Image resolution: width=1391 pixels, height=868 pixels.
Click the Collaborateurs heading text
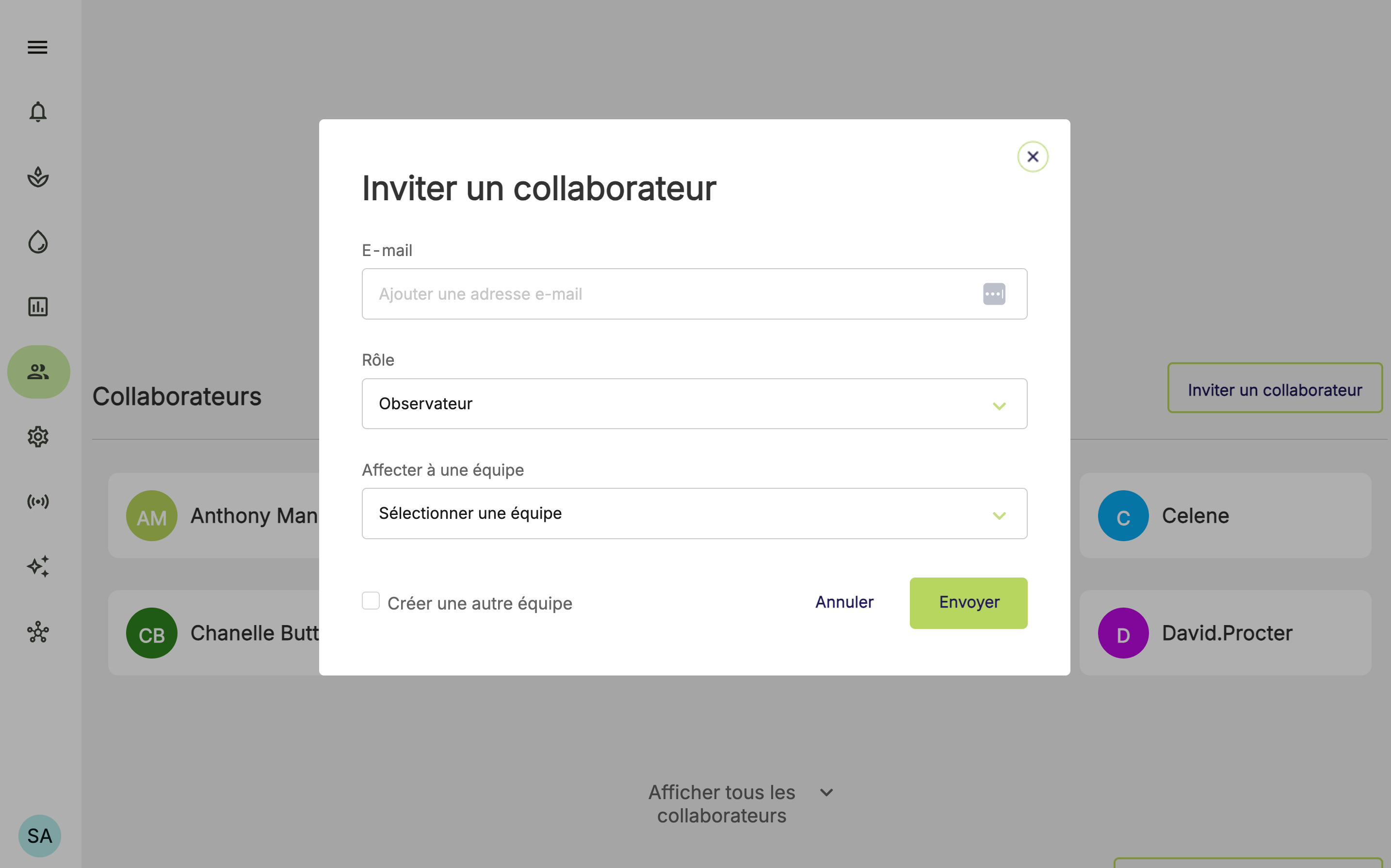click(177, 396)
